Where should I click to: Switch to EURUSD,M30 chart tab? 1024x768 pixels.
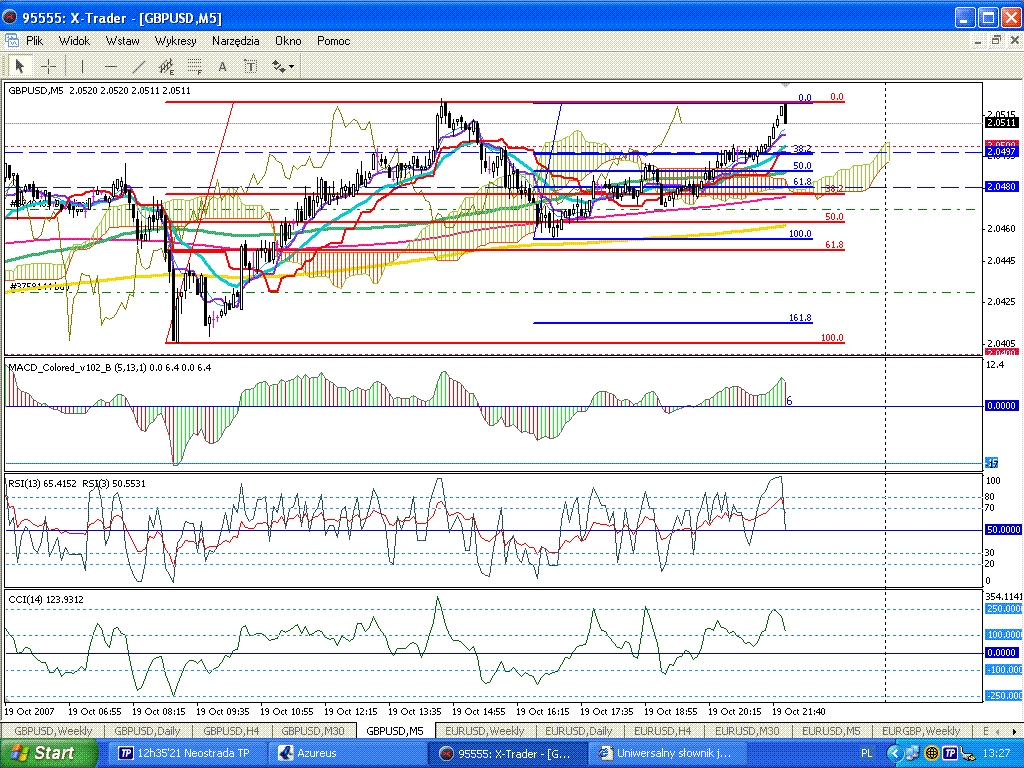747,731
